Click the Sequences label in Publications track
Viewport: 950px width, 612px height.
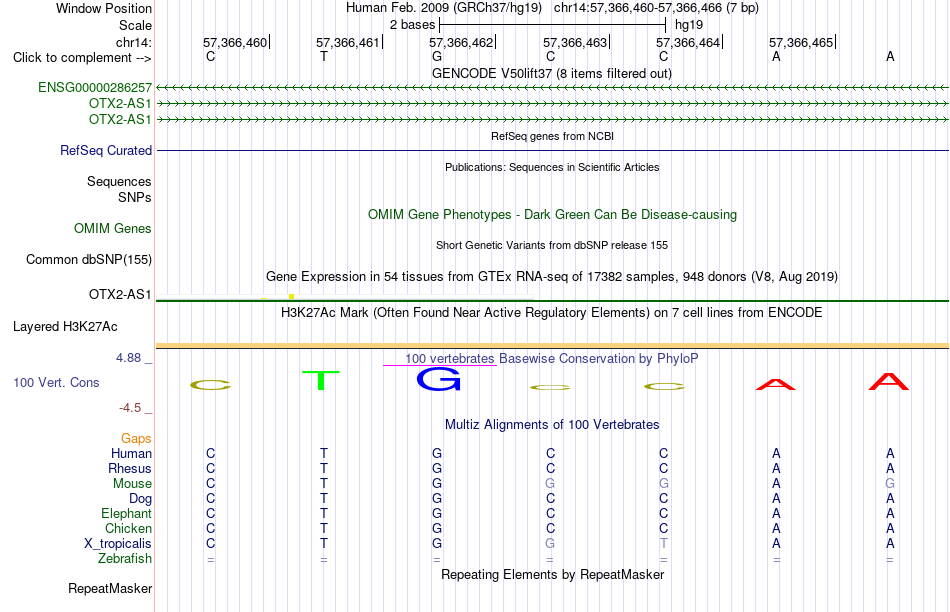[x=119, y=181]
